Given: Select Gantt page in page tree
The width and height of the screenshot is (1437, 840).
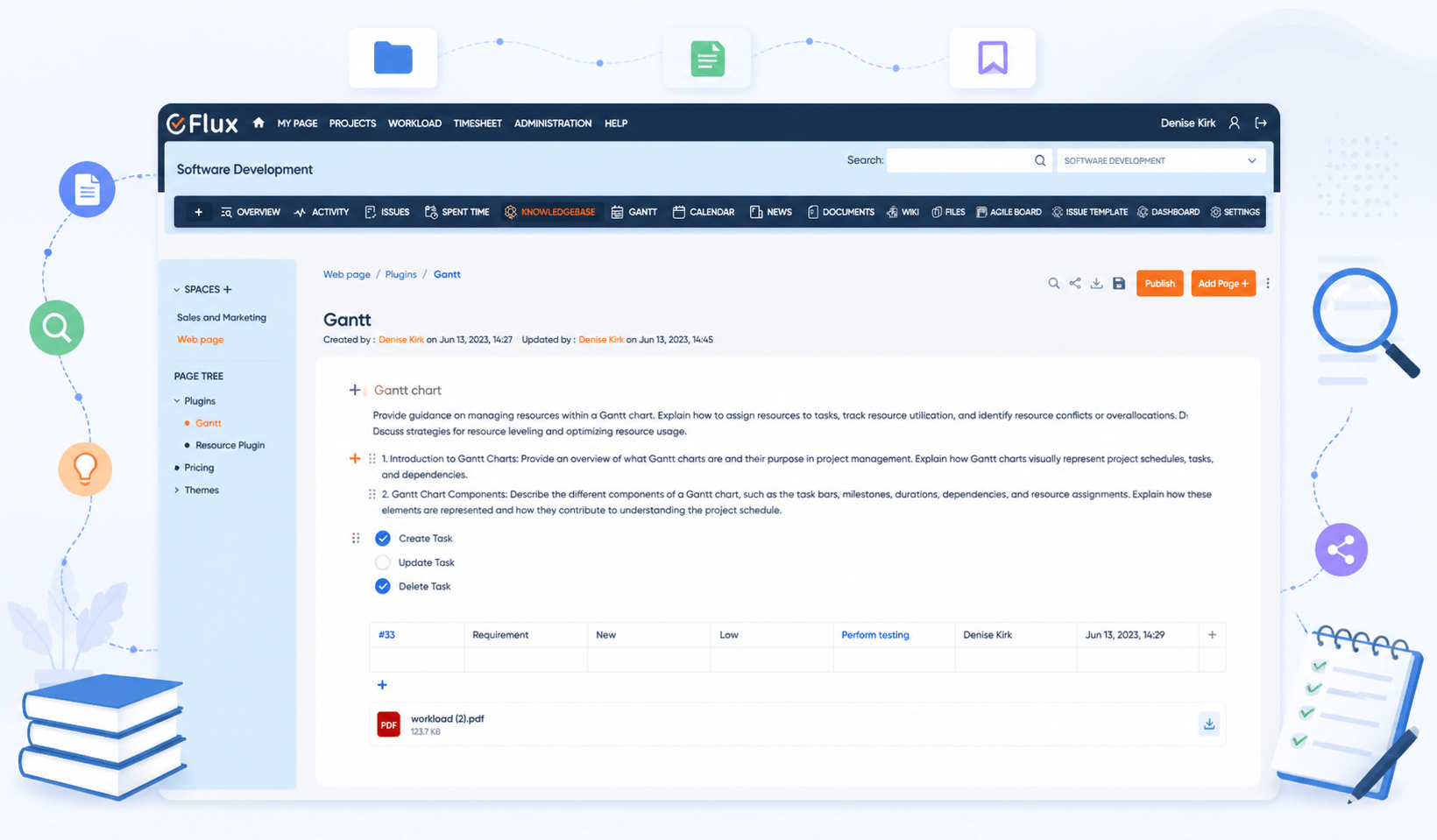Looking at the screenshot, I should [x=208, y=423].
